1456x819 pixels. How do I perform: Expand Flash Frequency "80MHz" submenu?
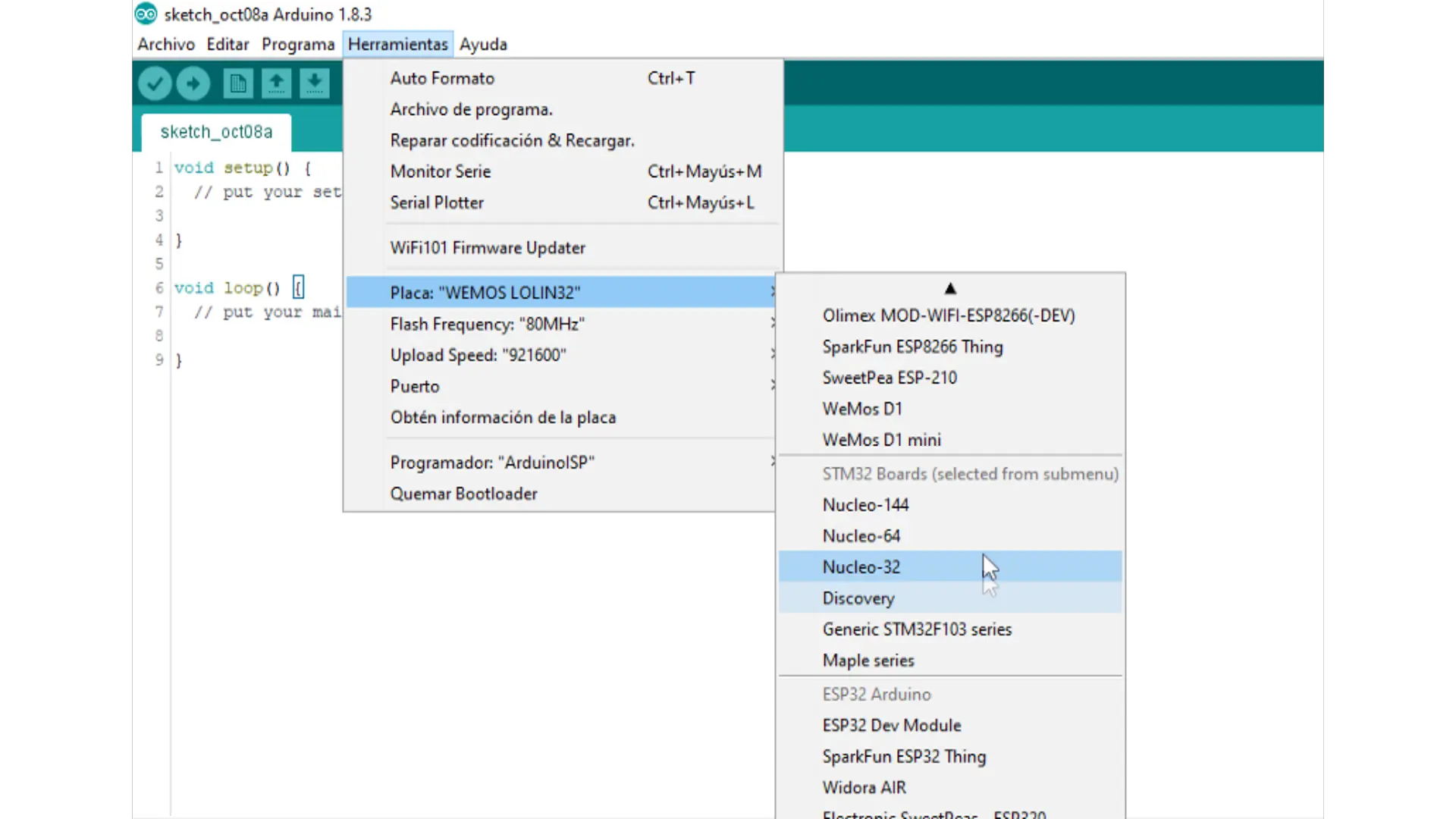point(561,324)
